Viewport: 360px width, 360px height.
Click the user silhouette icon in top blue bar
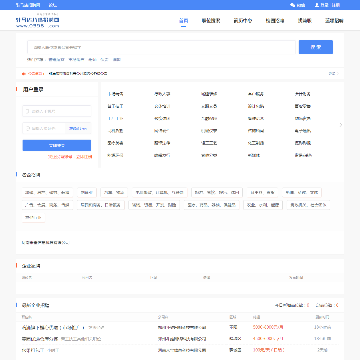(317, 5)
